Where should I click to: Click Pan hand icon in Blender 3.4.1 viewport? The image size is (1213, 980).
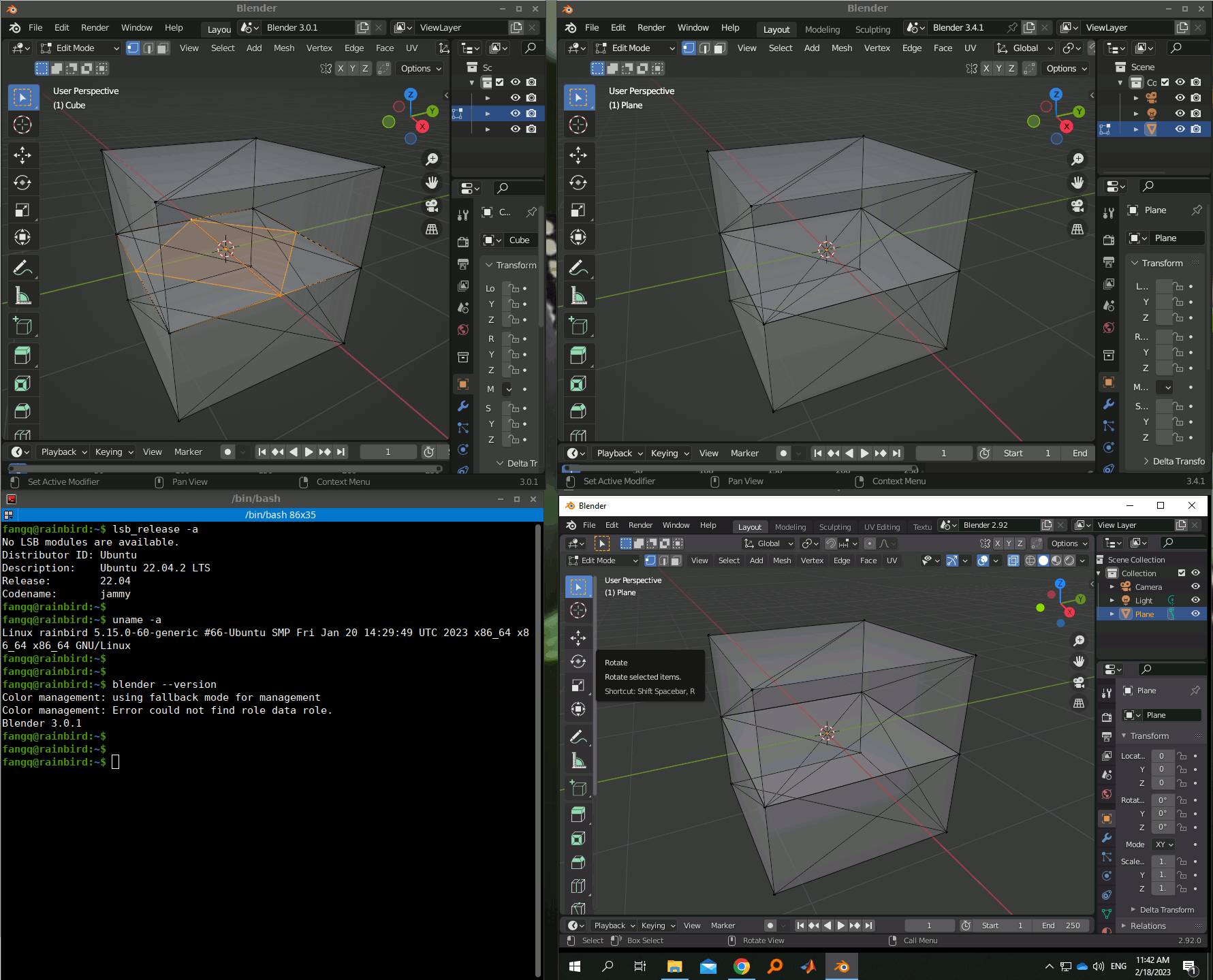click(x=1077, y=183)
